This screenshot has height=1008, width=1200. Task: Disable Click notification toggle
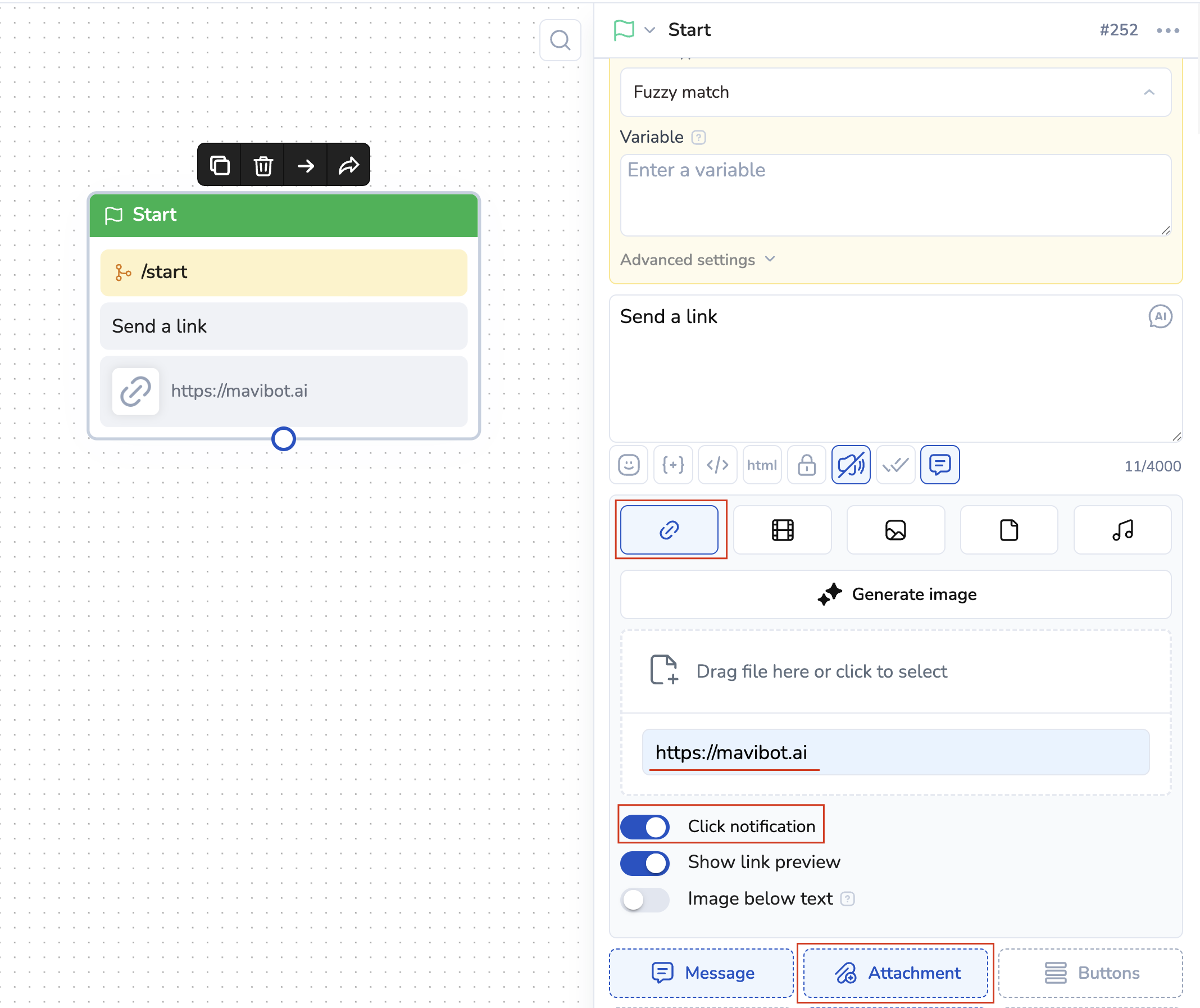[645, 827]
